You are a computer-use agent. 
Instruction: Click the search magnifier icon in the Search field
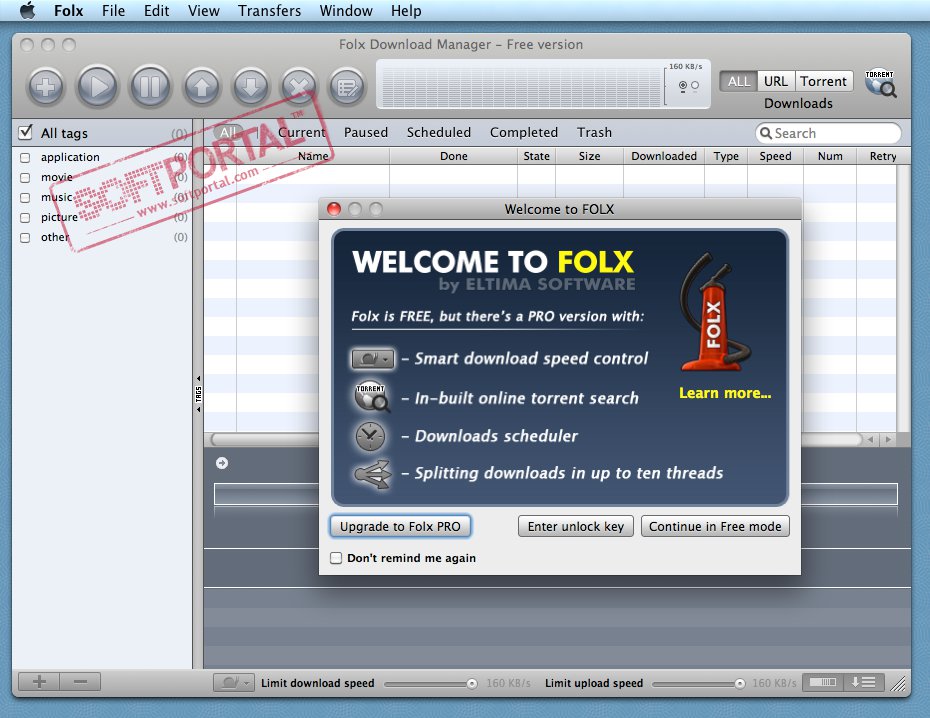point(766,133)
